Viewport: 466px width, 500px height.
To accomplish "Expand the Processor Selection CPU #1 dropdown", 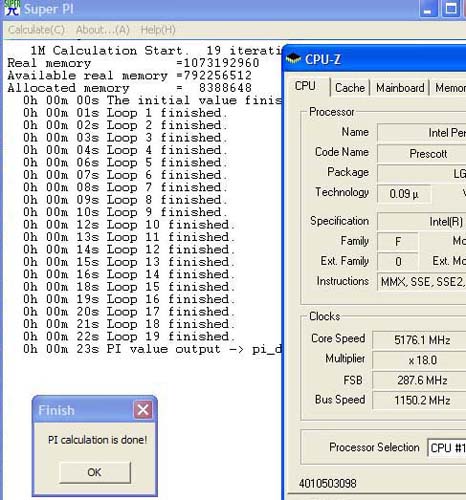I will [x=447, y=448].
